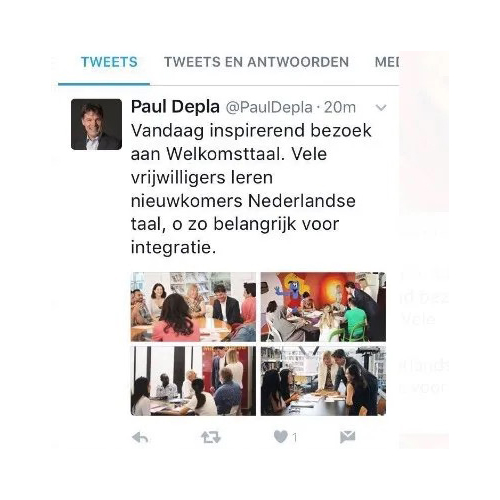Expand the tweet options chevron

coord(381,108)
